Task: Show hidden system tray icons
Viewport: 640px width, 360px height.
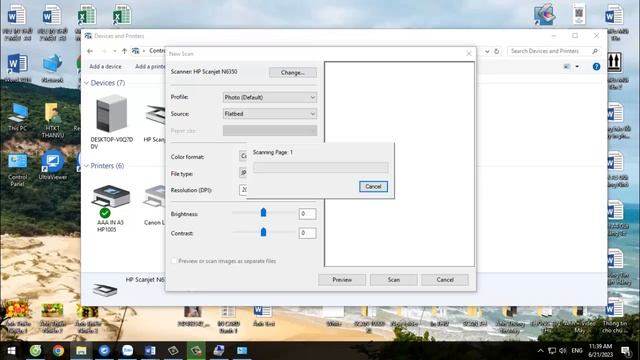Action: coord(540,351)
